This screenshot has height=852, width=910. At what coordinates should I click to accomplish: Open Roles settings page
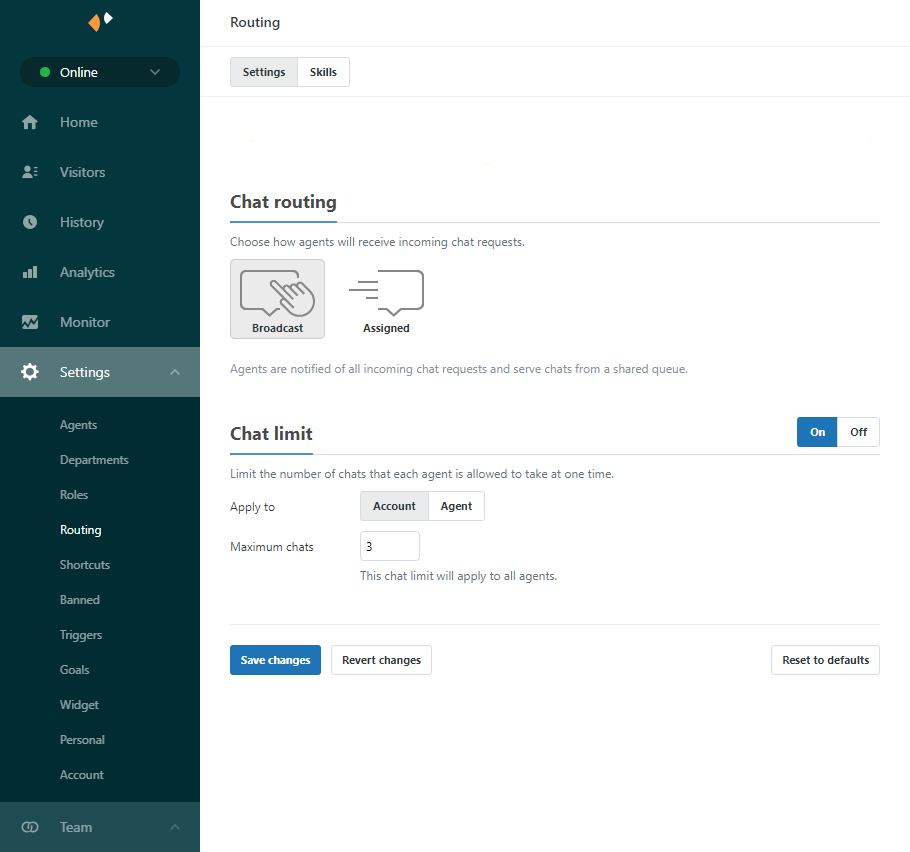point(74,494)
